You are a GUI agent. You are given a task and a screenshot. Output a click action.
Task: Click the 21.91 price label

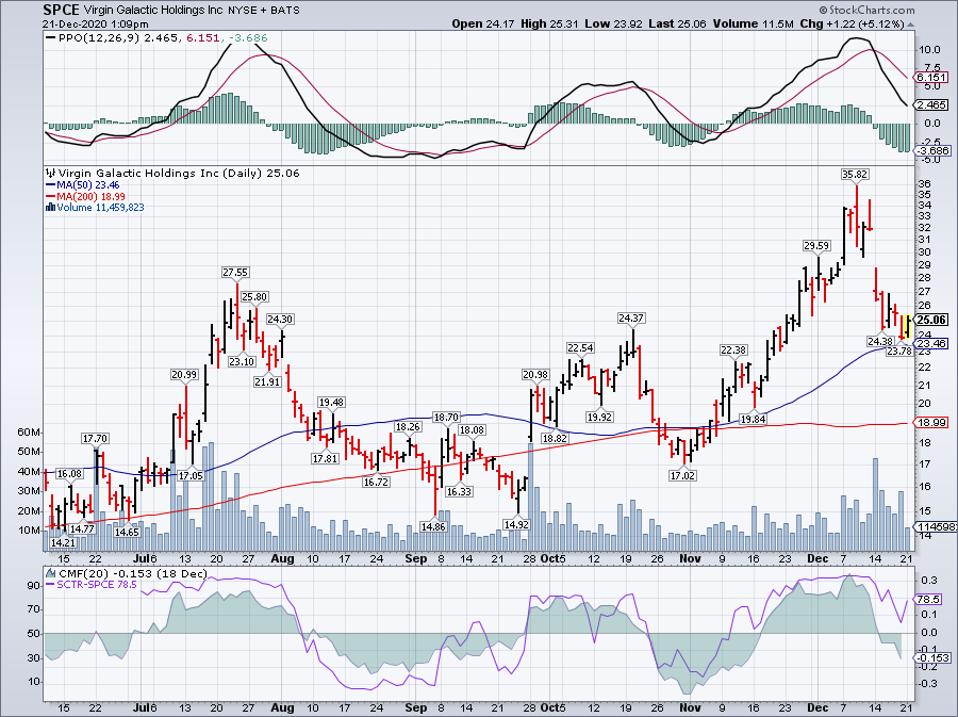tap(267, 382)
